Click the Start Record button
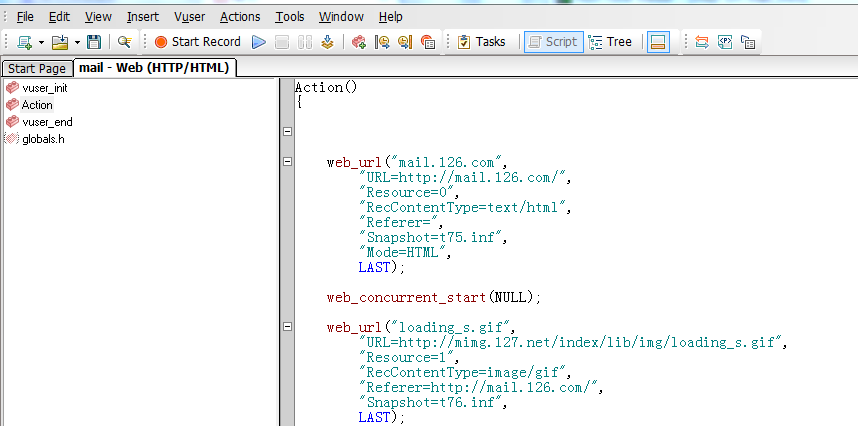The image size is (858, 426). [198, 42]
